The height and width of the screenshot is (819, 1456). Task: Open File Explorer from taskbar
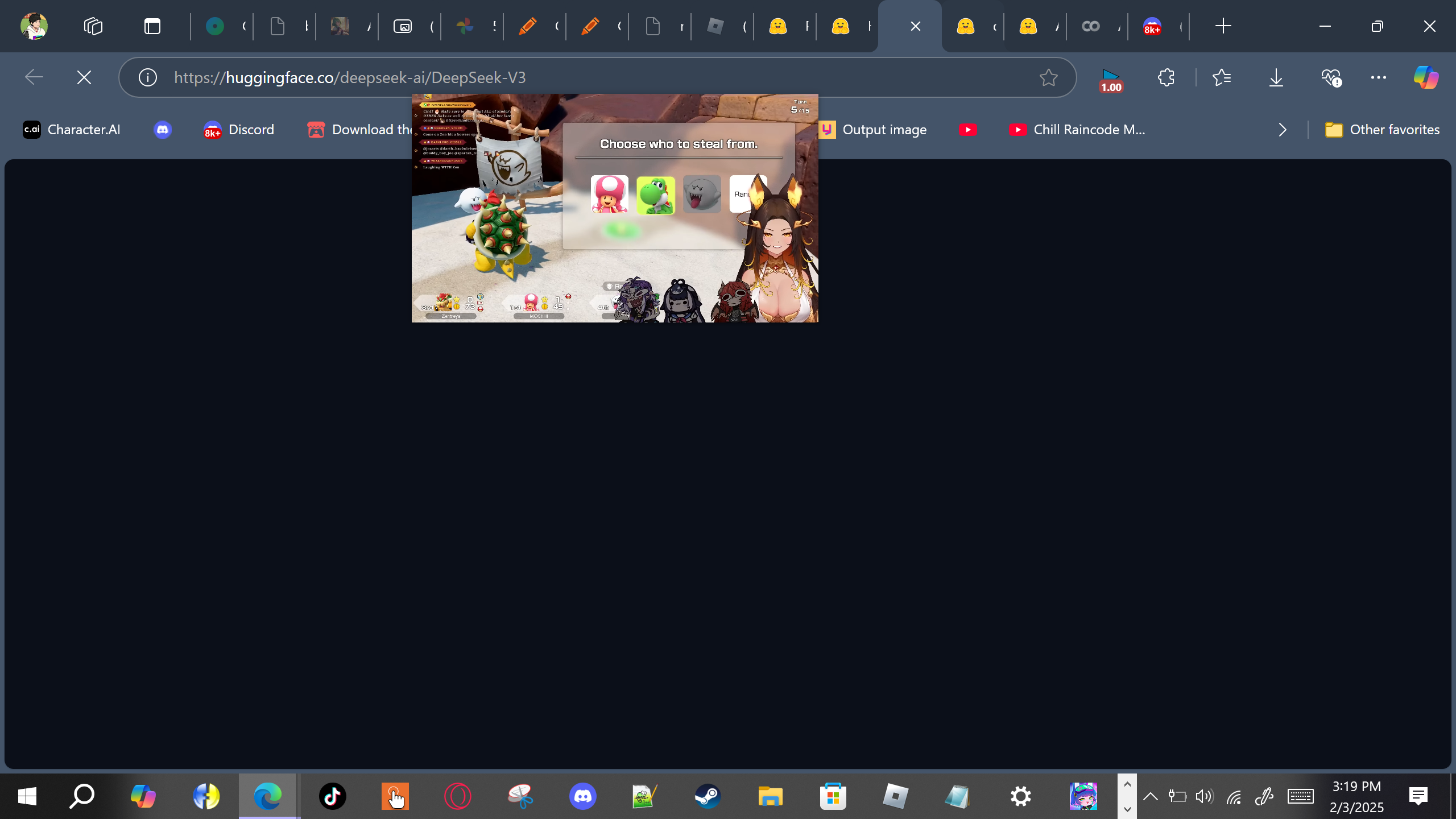click(771, 796)
